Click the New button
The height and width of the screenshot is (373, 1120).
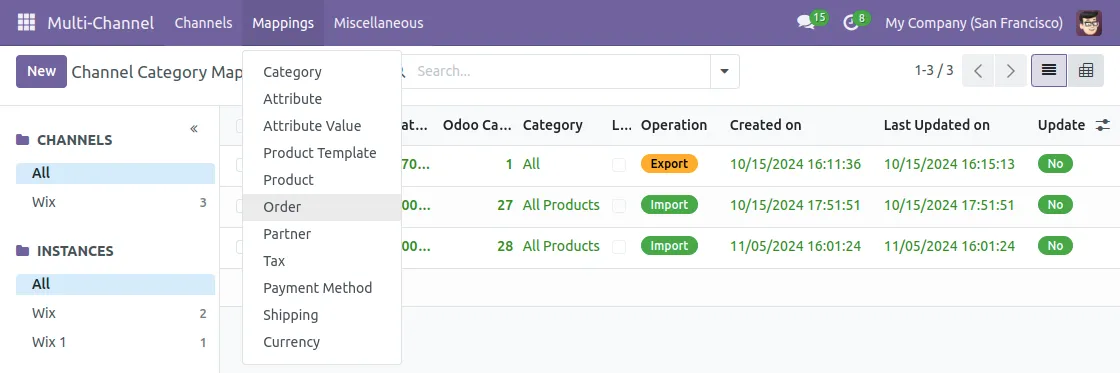[41, 71]
